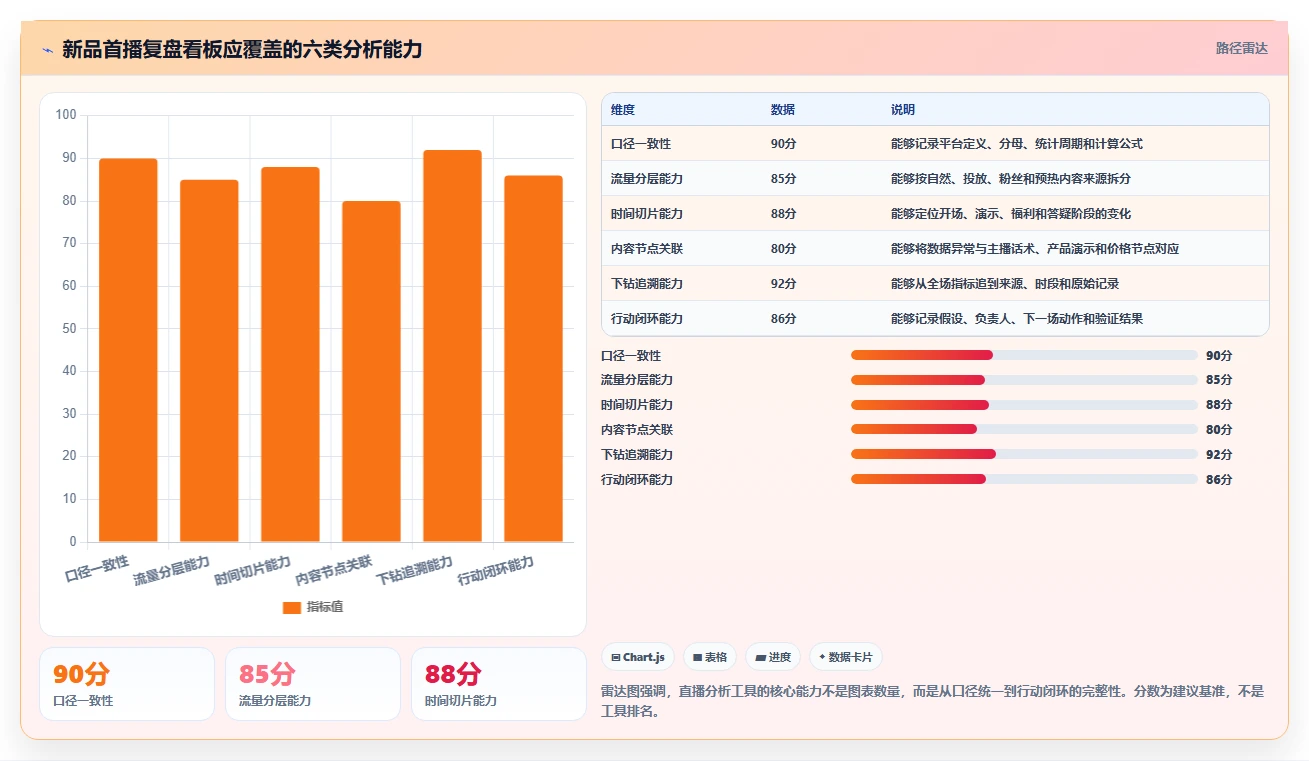The image size is (1309, 761).
Task: Click the 92分 progress value label
Action: tap(1219, 454)
